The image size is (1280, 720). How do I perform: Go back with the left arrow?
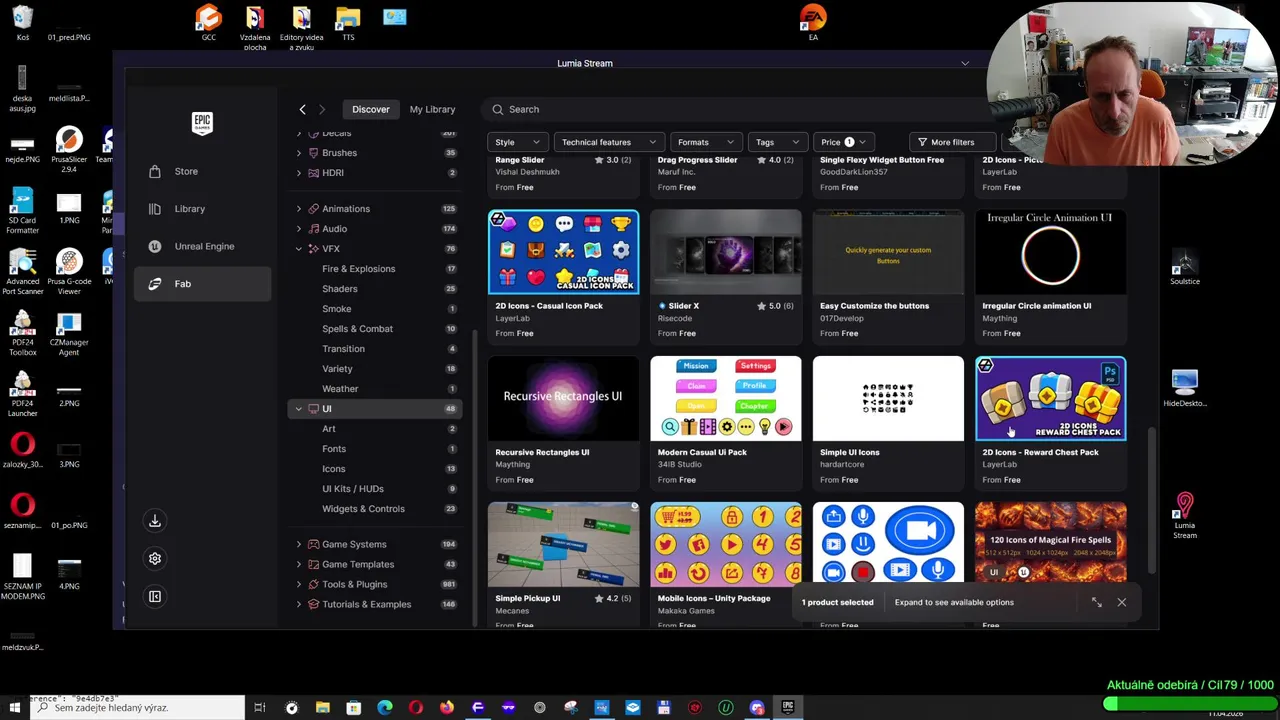[x=302, y=109]
